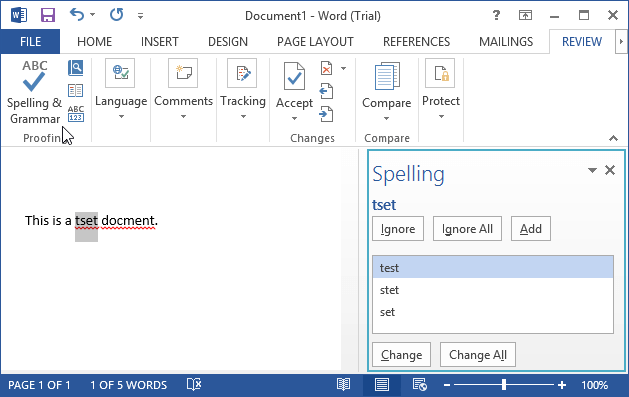Click zoom in plus icon
629x397 pixels.
[x=562, y=385]
